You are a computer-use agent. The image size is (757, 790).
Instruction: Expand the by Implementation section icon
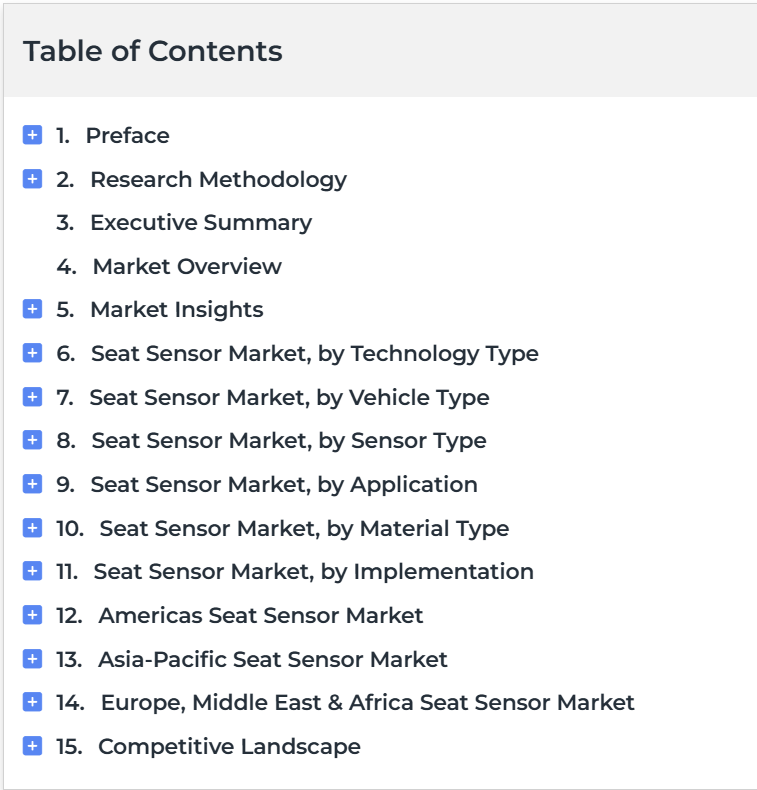pos(32,571)
